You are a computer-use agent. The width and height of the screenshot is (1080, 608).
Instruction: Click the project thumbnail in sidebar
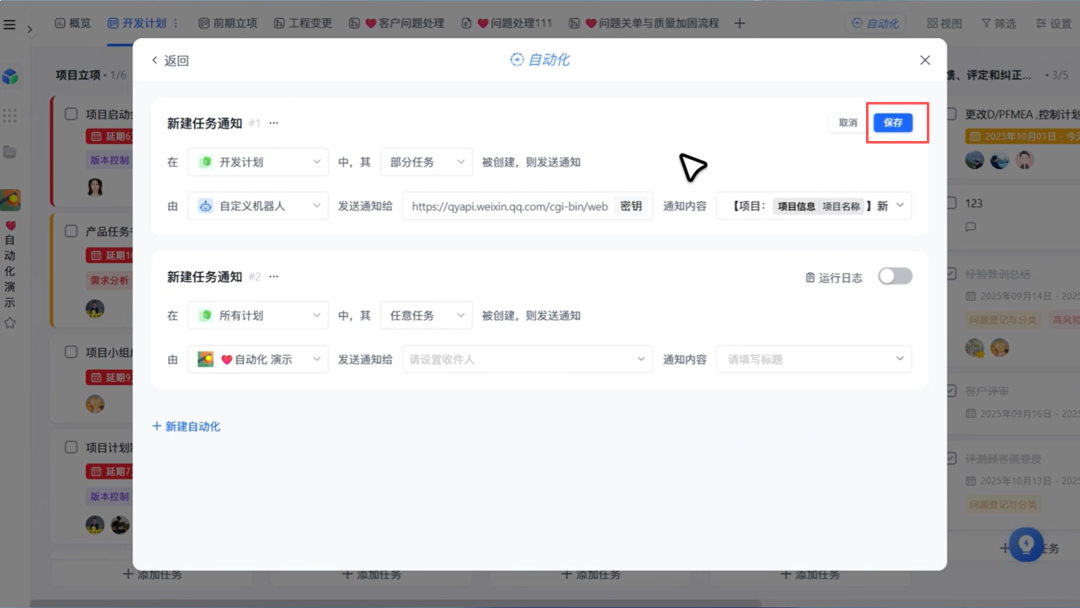(x=10, y=200)
